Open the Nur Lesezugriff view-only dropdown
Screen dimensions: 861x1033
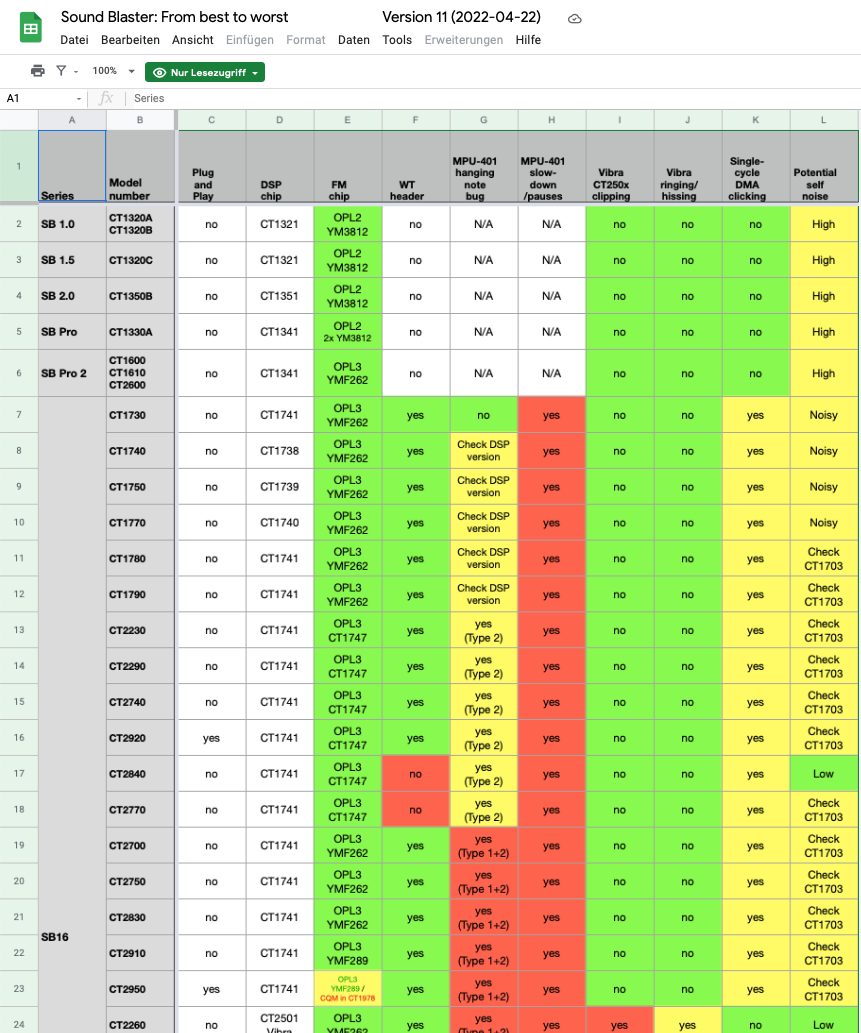[205, 72]
